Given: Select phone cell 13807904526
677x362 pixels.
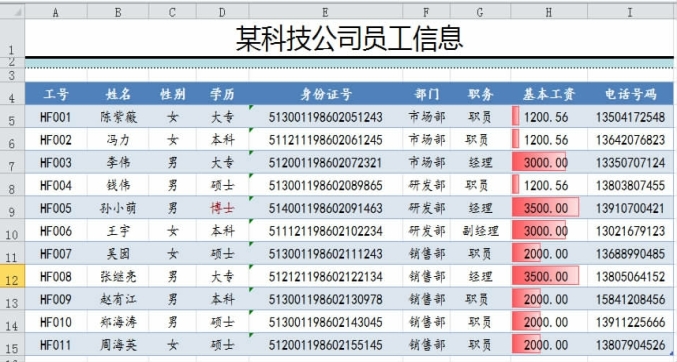Looking at the screenshot, I should [630, 345].
